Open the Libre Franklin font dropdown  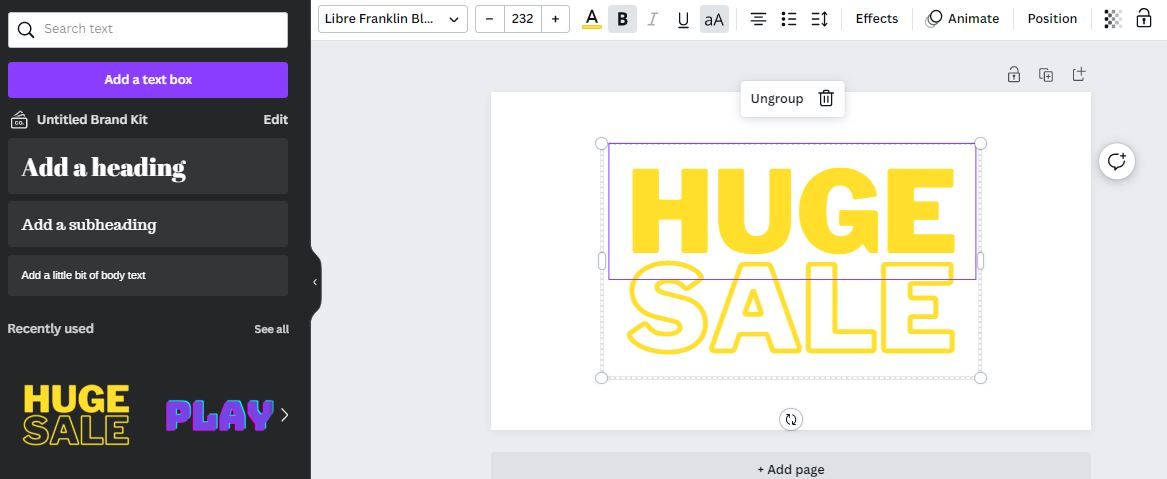[392, 19]
